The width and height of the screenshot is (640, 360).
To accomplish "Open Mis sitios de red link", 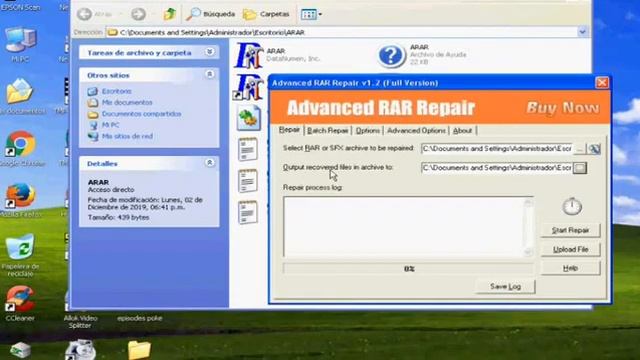I will click(127, 136).
